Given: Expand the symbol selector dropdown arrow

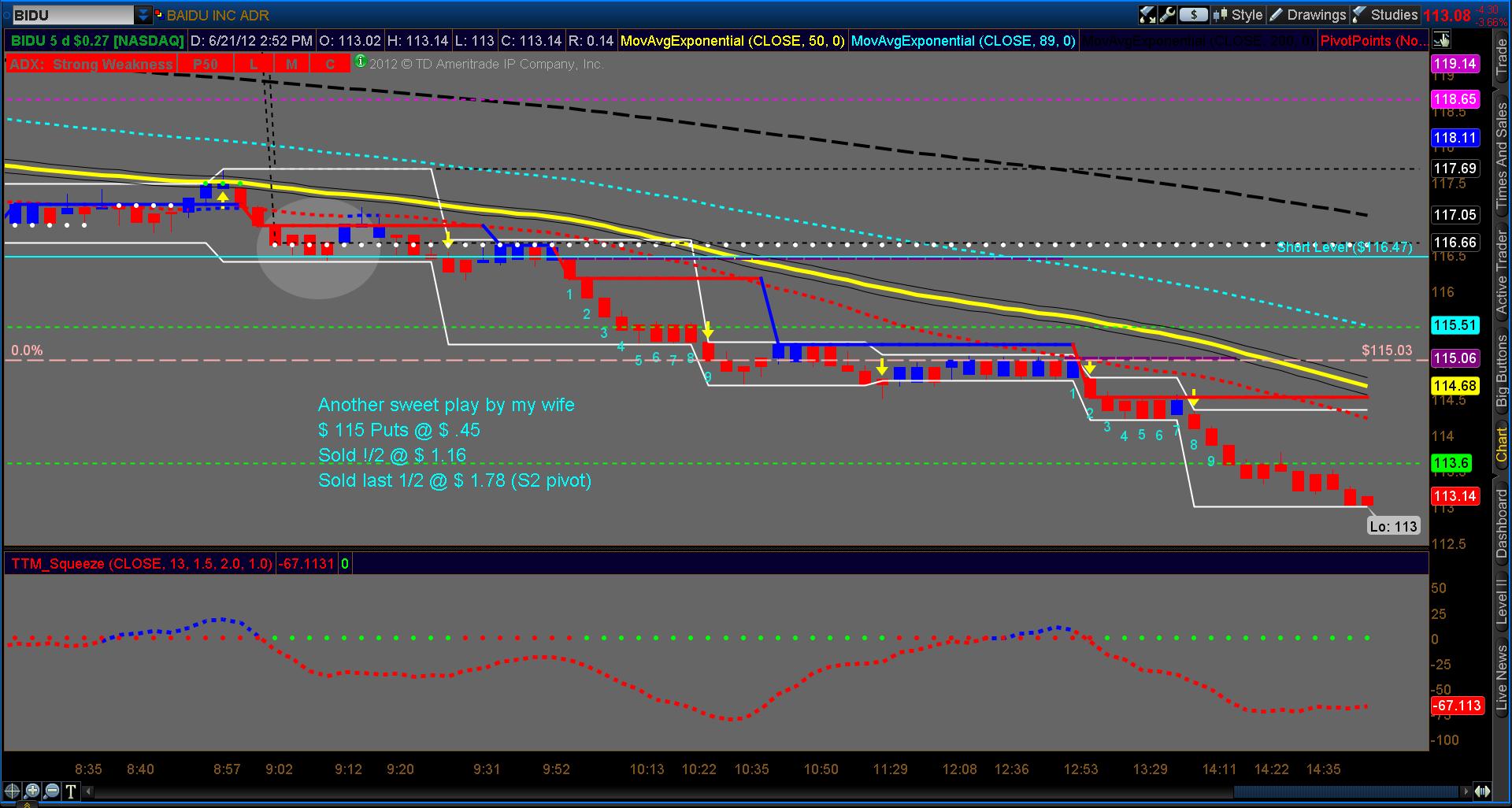Looking at the screenshot, I should [143, 15].
